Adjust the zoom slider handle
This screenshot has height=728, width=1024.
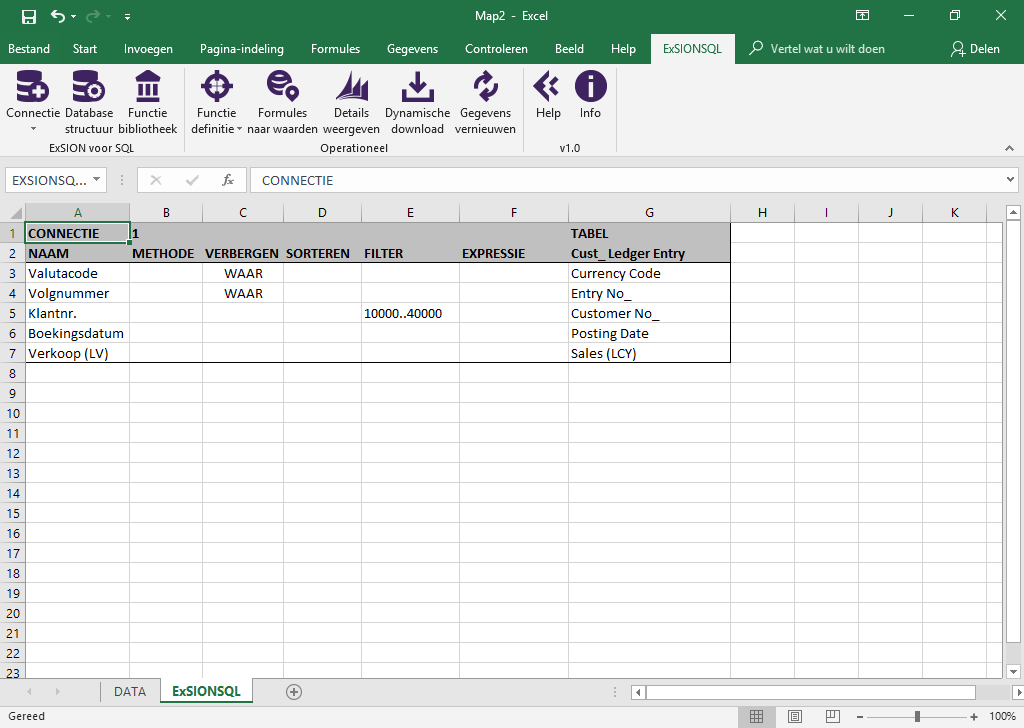(918, 717)
